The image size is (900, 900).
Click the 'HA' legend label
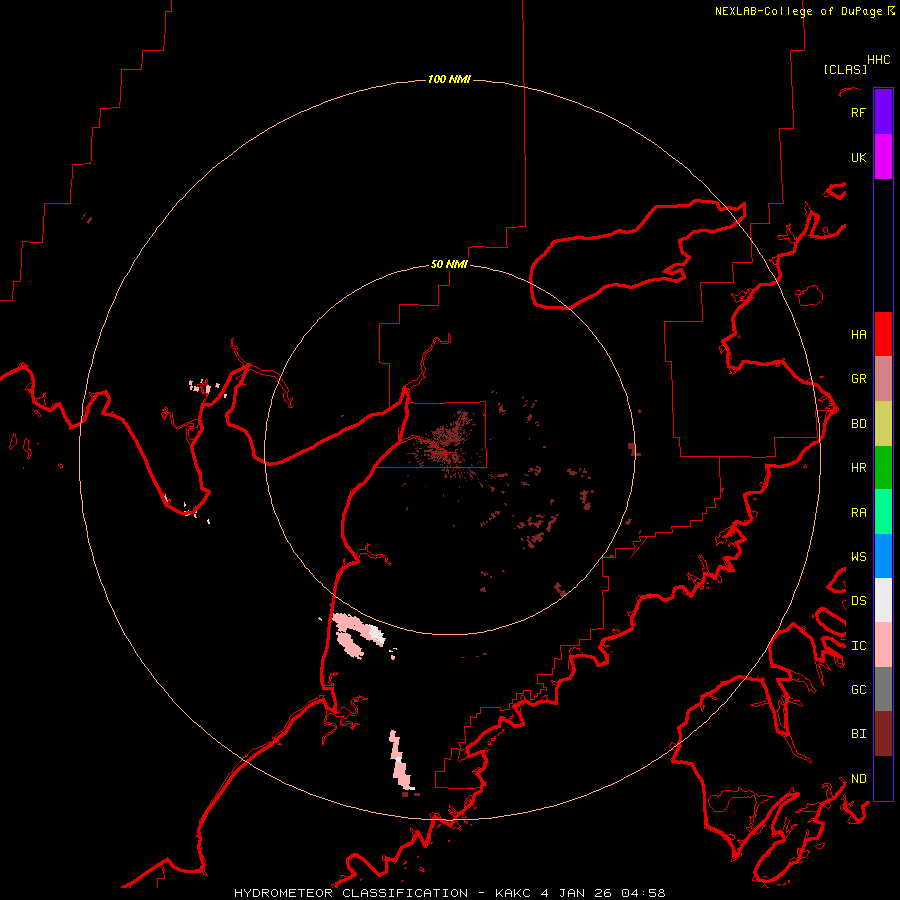point(858,335)
